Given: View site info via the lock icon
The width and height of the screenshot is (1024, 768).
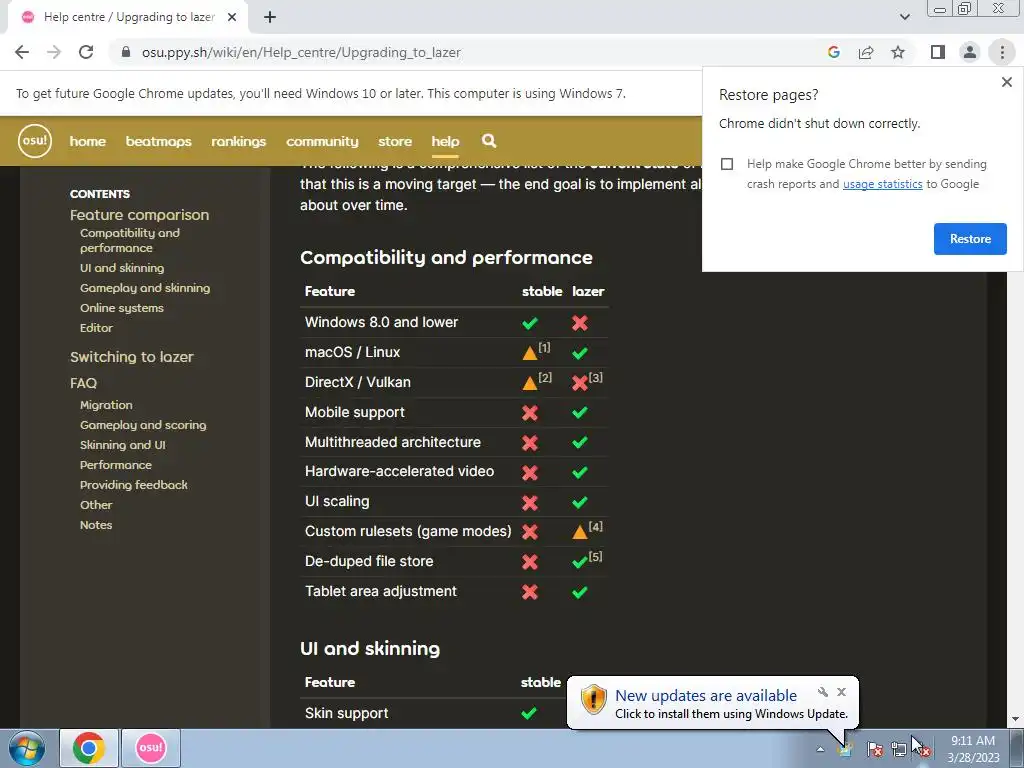Looking at the screenshot, I should (x=126, y=52).
